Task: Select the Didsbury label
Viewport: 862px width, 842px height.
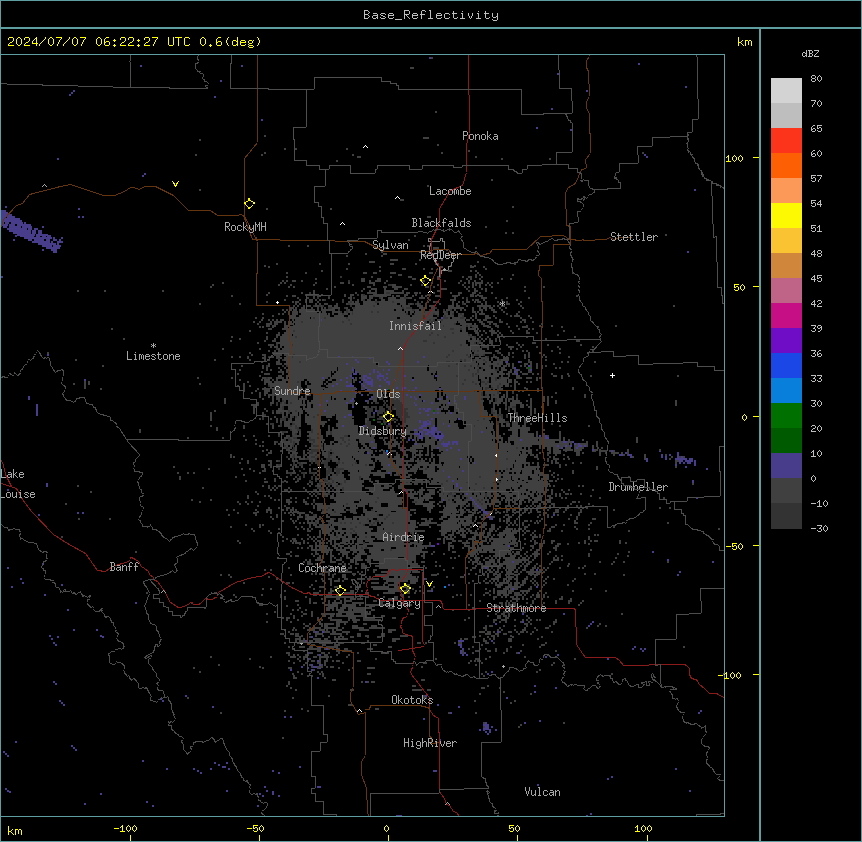Action: [x=383, y=431]
